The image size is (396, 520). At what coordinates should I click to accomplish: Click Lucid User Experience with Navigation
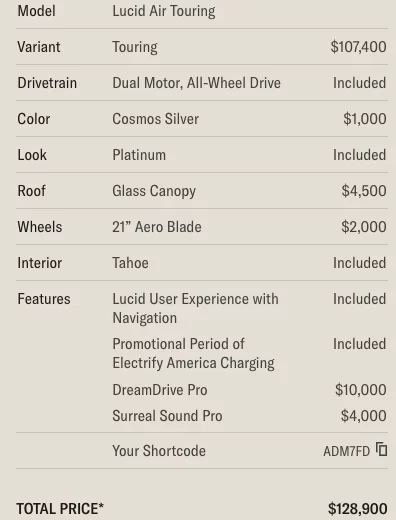[195, 308]
